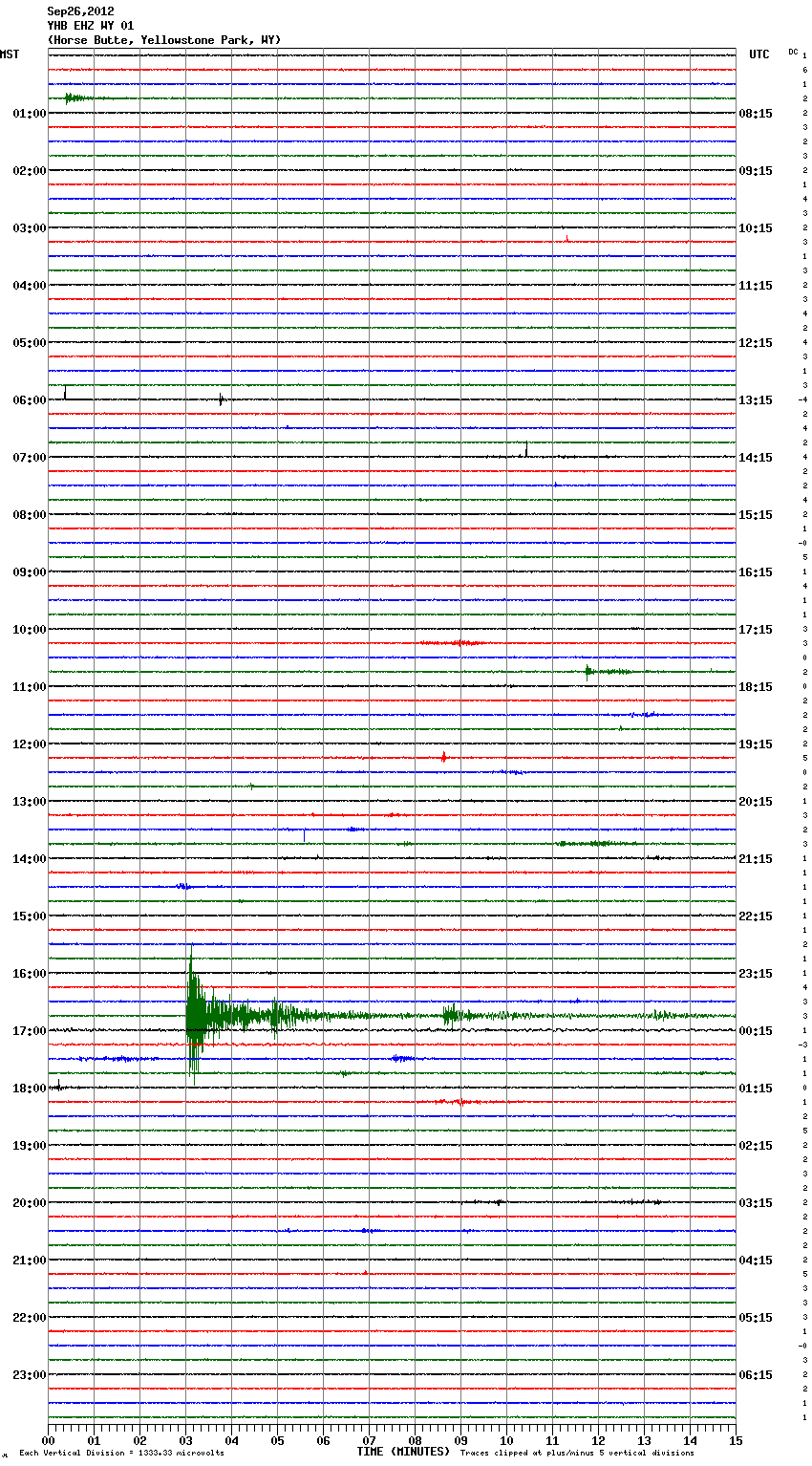Click the 05:15 UTC time label
The width and height of the screenshot is (812, 1466).
(x=756, y=1318)
